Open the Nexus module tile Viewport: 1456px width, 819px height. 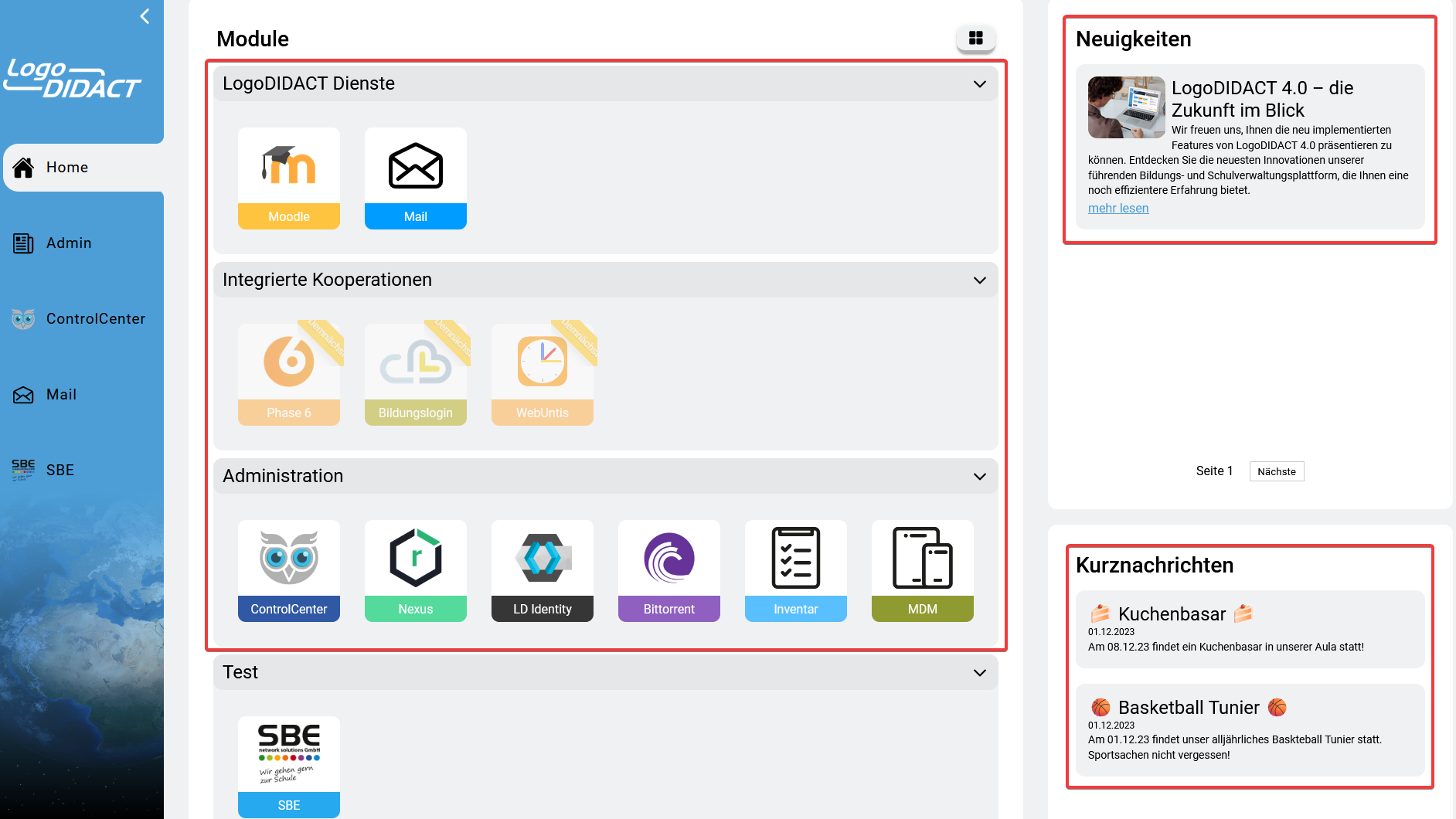click(416, 571)
